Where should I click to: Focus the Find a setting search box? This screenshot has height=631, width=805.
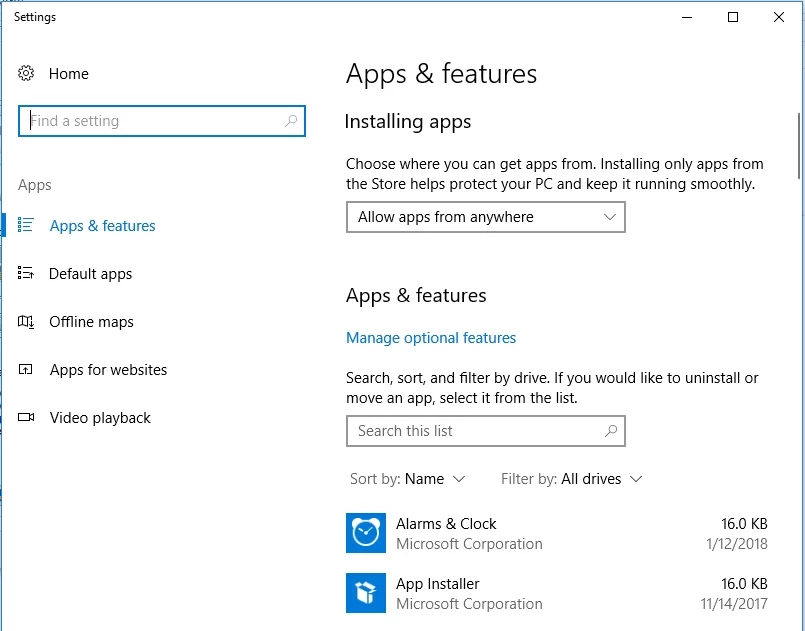click(150, 121)
